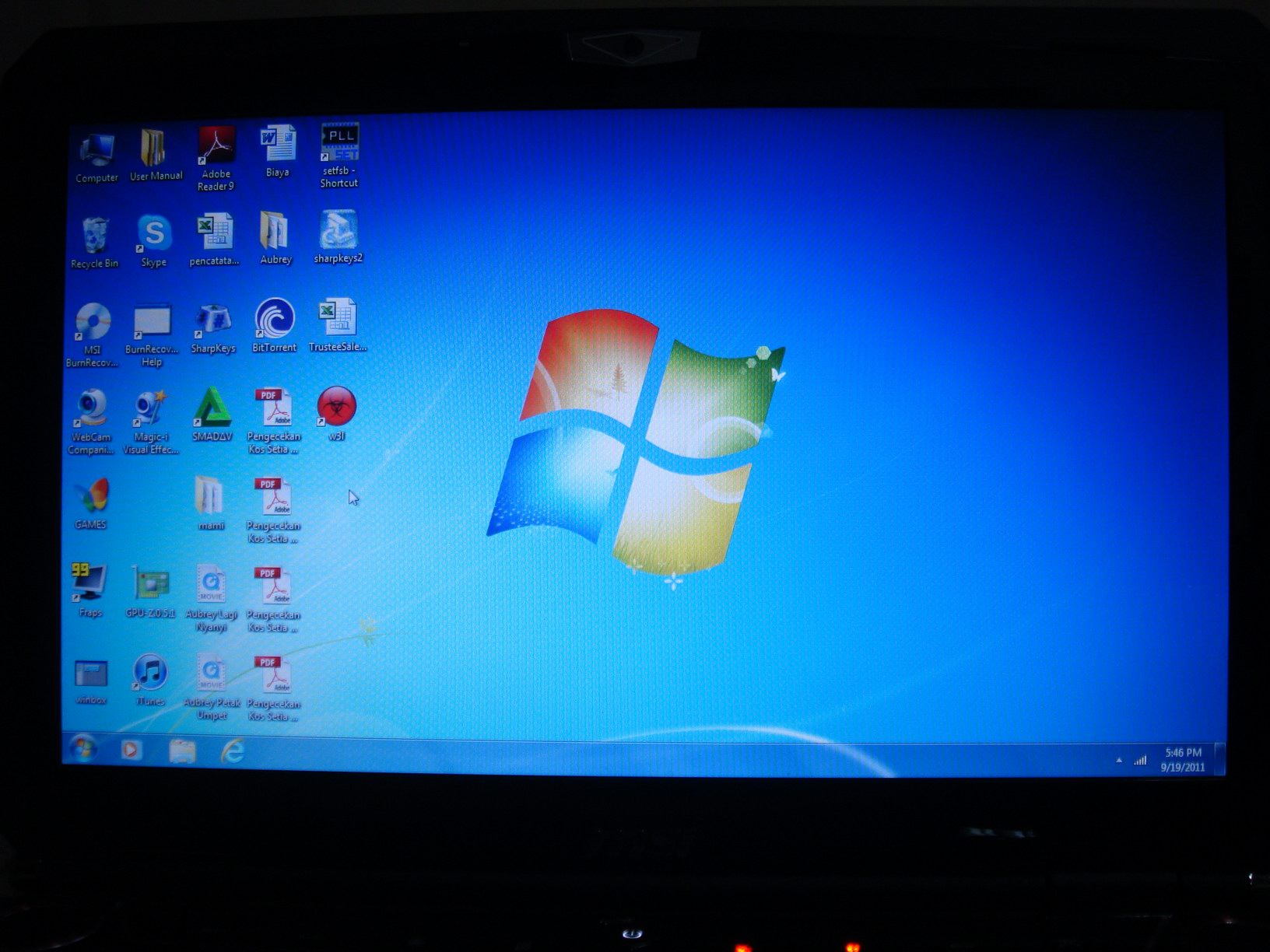
Task: Launch iTunes from the desktop
Action: pos(150,680)
